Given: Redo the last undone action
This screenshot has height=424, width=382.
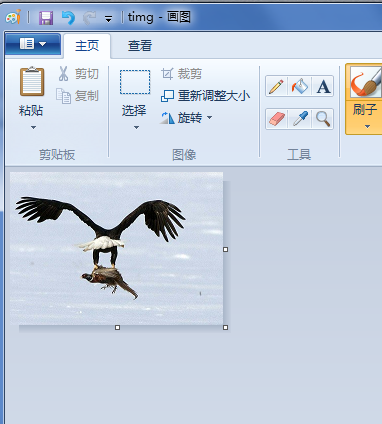Looking at the screenshot, I should point(89,18).
